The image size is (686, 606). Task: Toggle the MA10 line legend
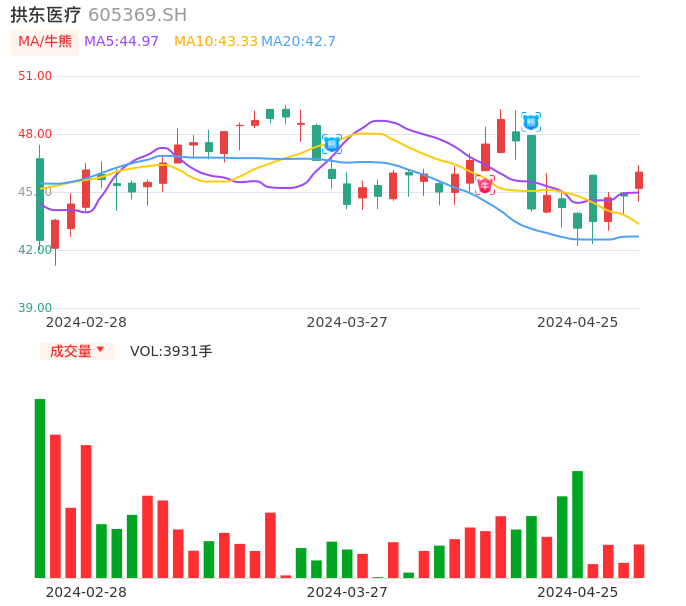(215, 42)
